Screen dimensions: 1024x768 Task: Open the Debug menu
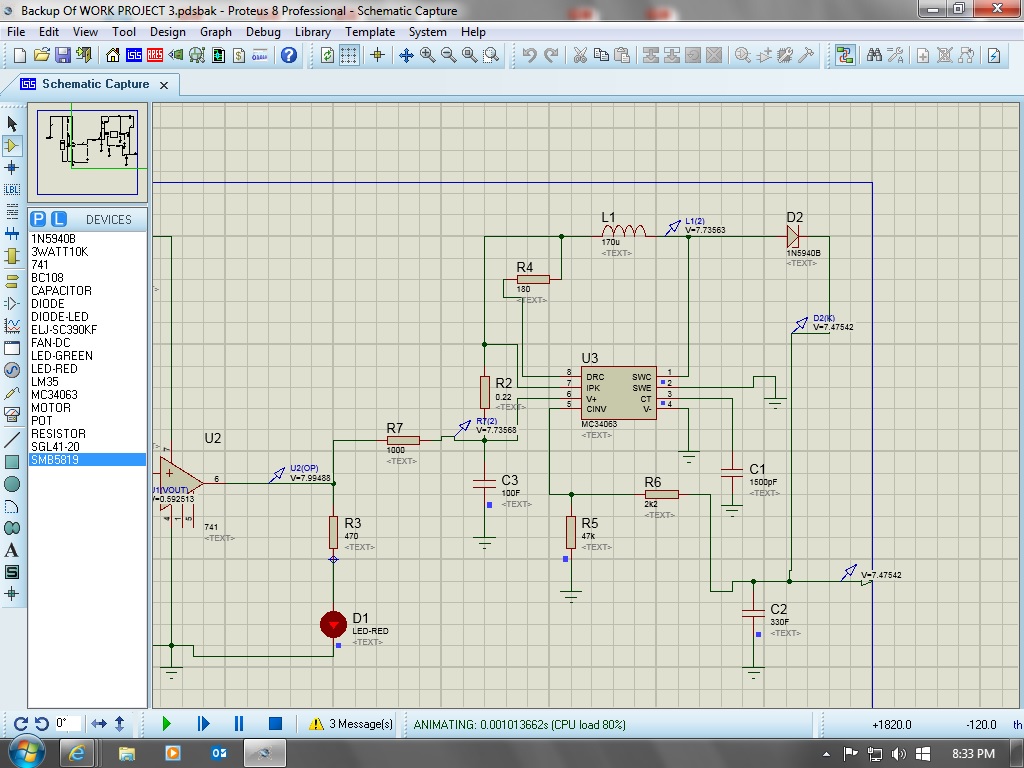[263, 31]
